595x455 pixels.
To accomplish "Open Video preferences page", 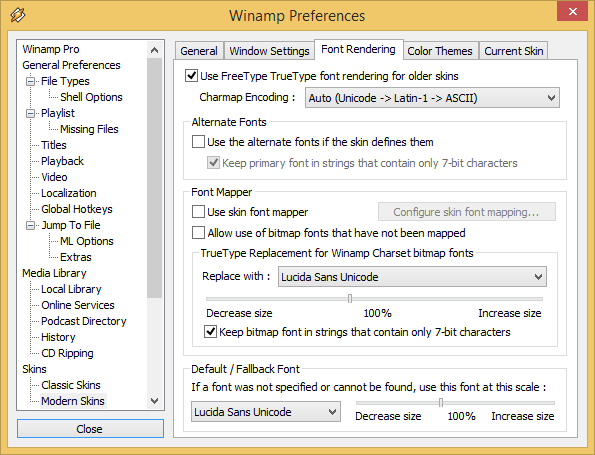I will coord(54,177).
